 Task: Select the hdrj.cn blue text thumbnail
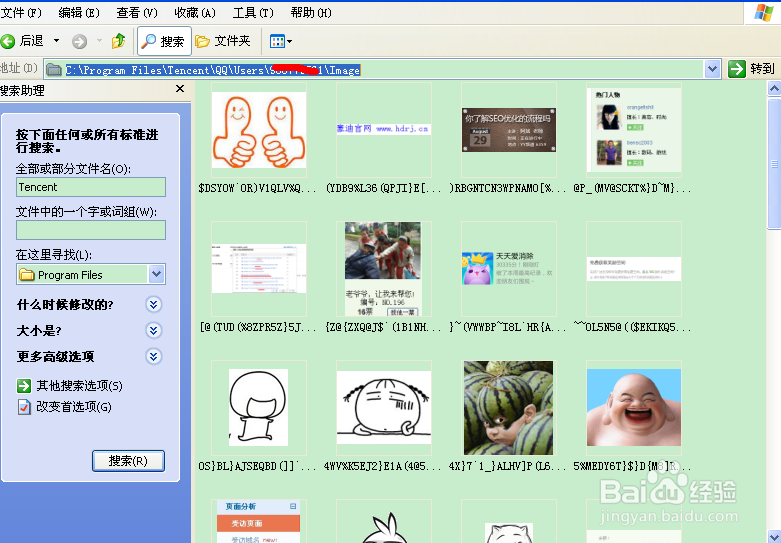pos(384,129)
